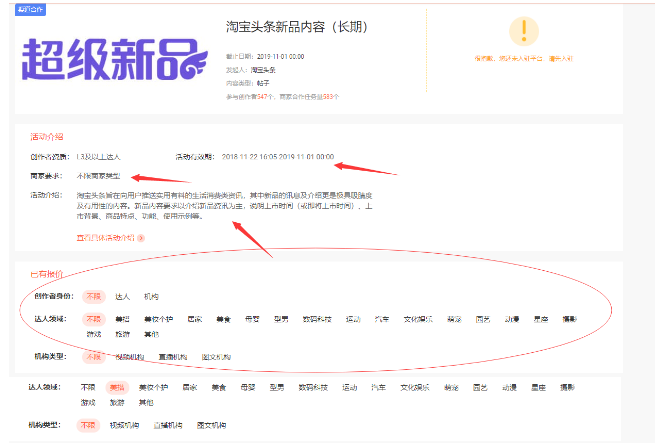Screen dimensions: 655x443
Task: Choose 数码科技 in the bottom filter strip
Action: tap(313, 387)
